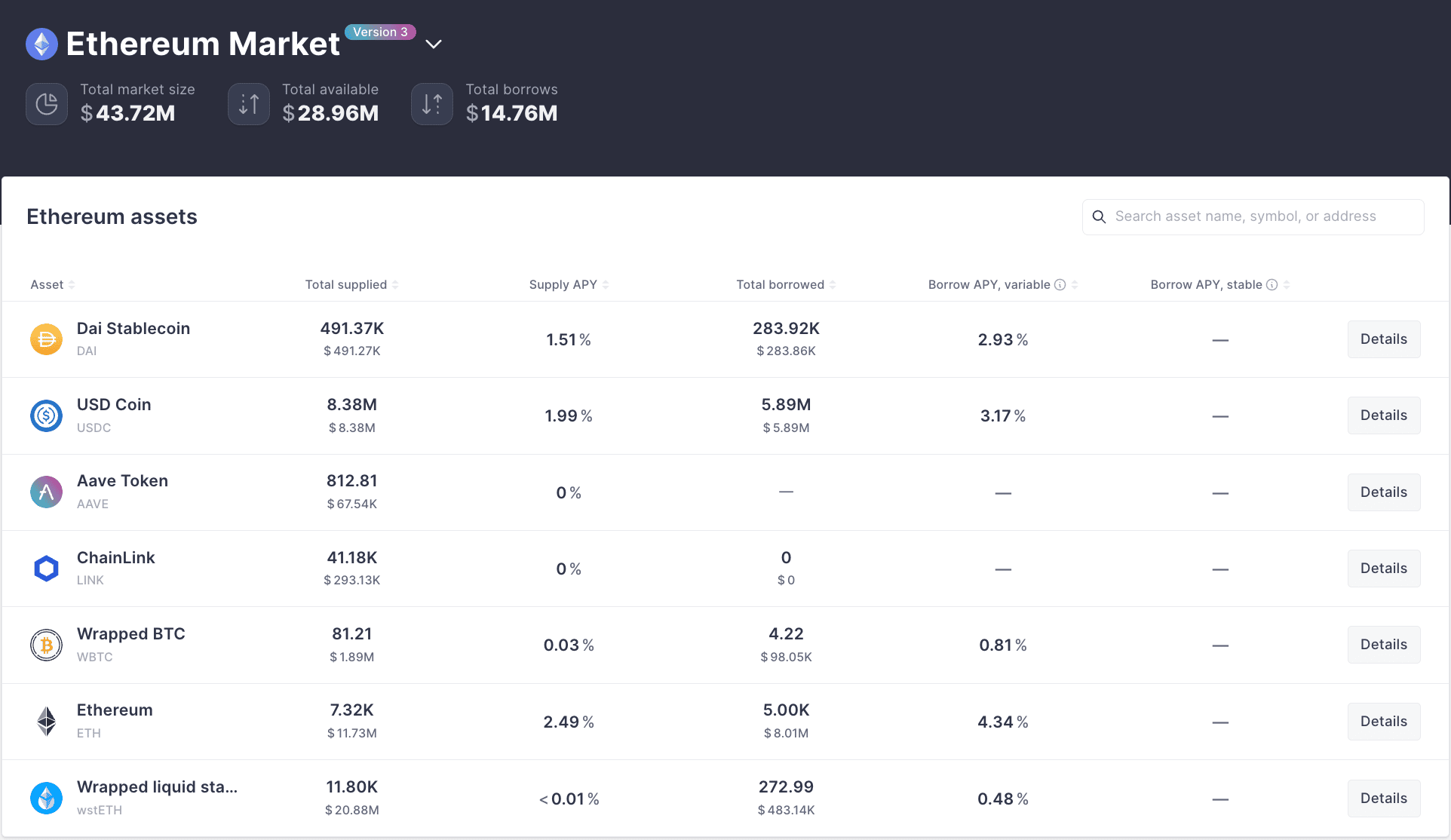
Task: Click the 491.37K total supplied value
Action: click(x=352, y=329)
